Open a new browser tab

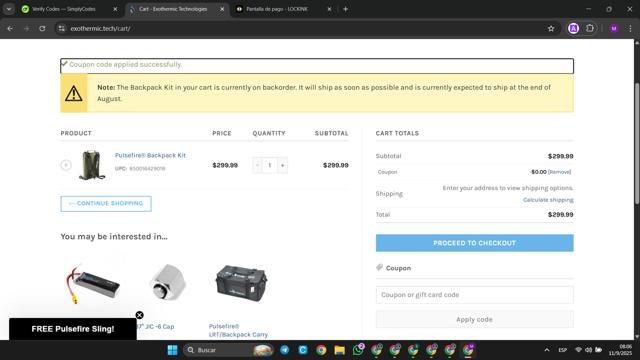pyautogui.click(x=345, y=9)
